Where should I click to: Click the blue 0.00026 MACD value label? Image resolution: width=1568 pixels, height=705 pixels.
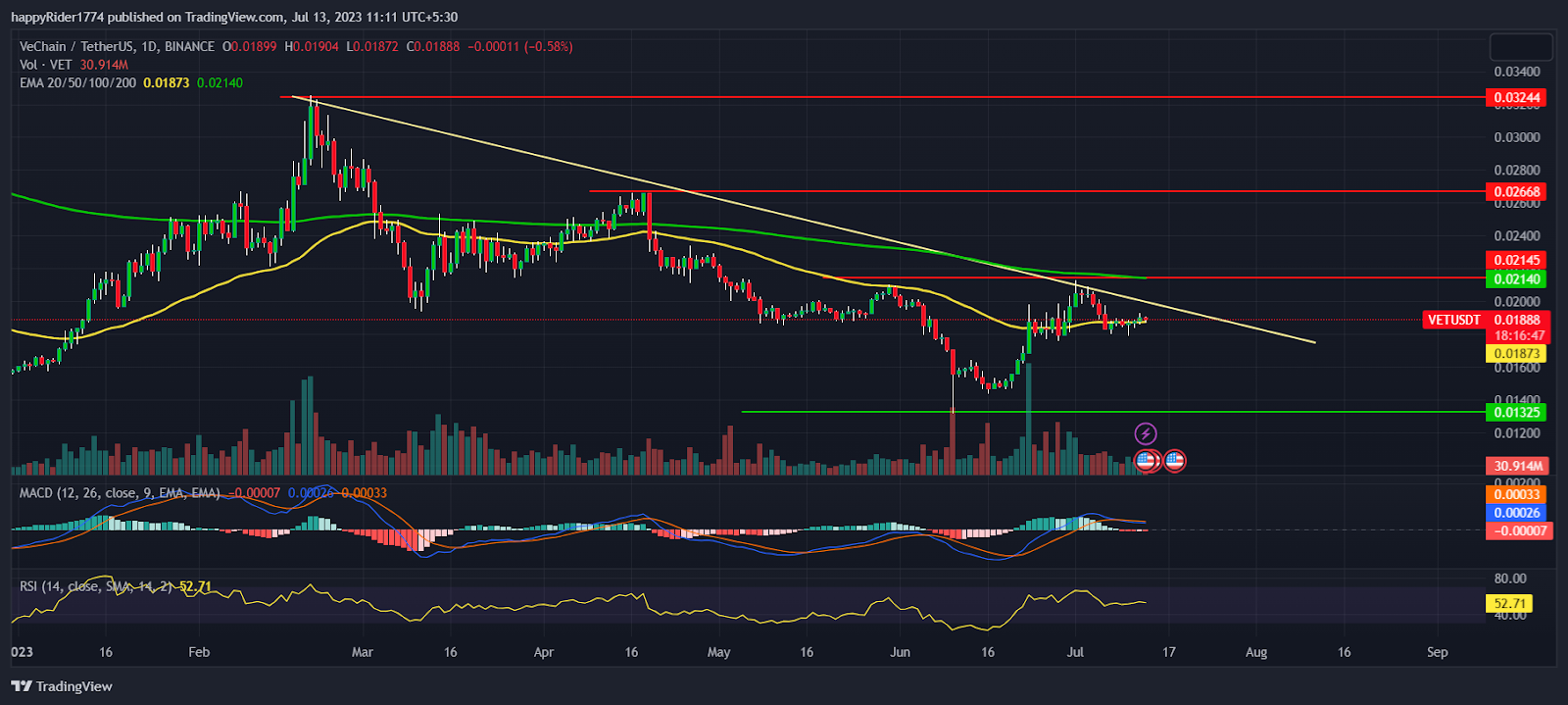[x=1516, y=513]
